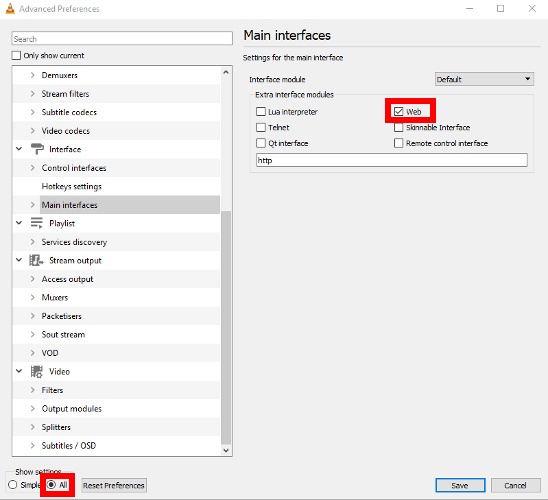The height and width of the screenshot is (500, 548).
Task: Expand the Muxers node arrow
Action: [33, 297]
